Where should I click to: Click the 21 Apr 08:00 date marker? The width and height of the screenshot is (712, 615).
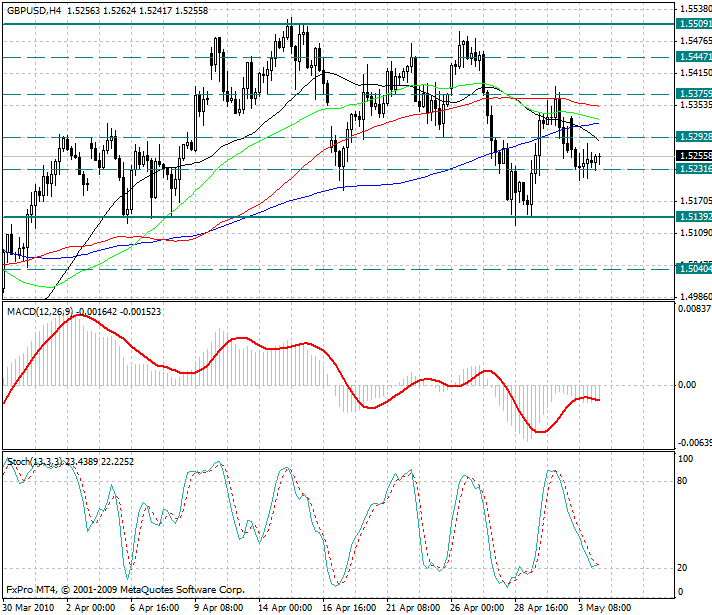tap(410, 607)
